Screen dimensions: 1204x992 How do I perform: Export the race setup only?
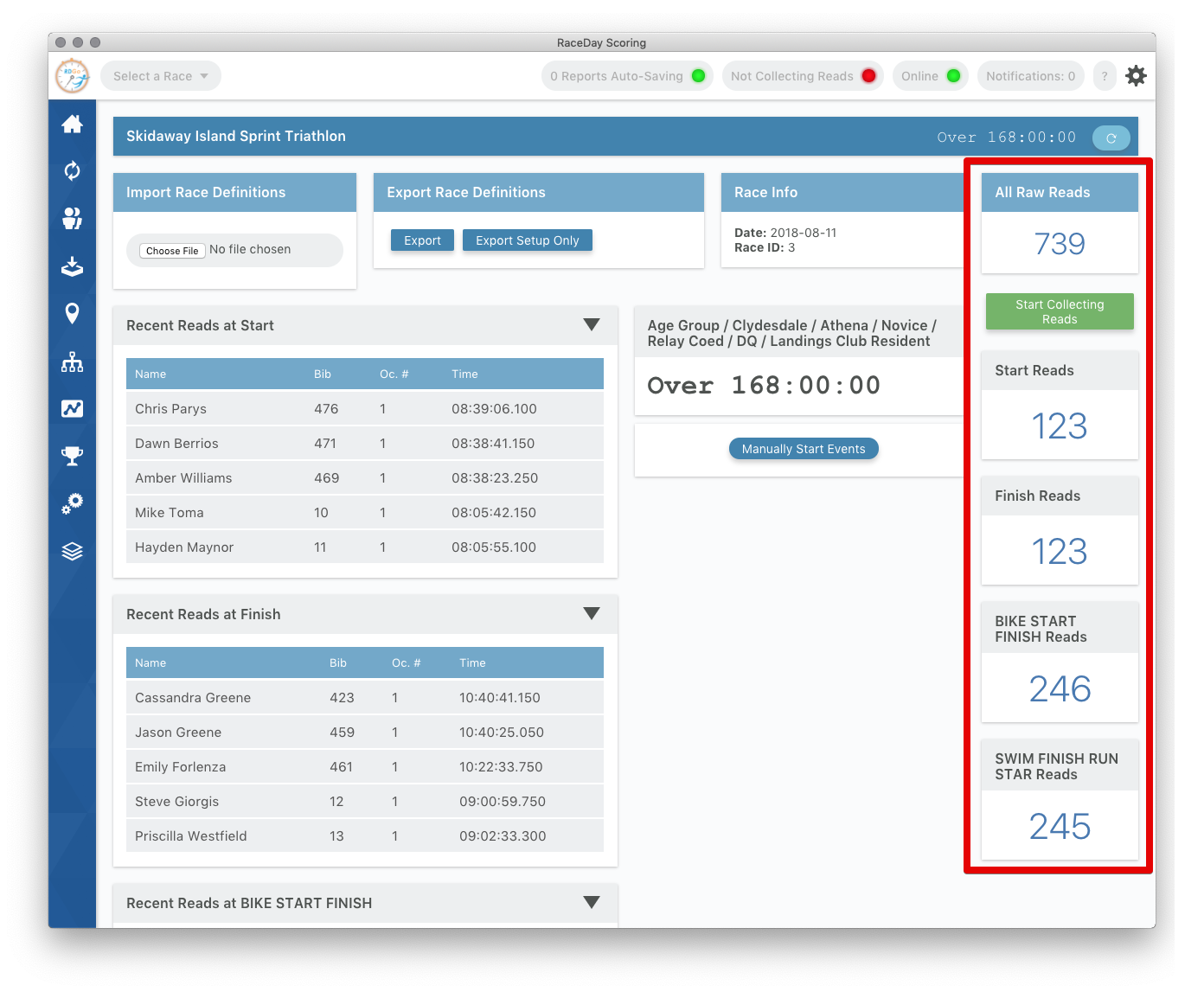pyautogui.click(x=527, y=240)
